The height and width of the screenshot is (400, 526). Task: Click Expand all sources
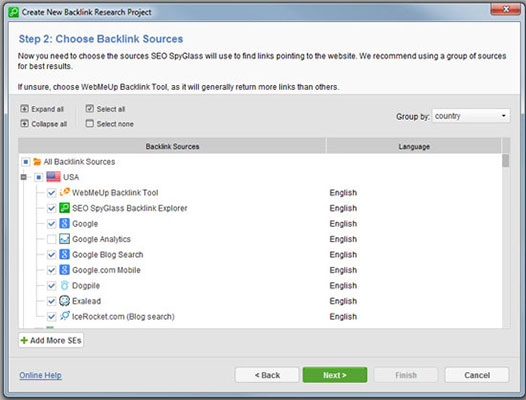tap(42, 109)
